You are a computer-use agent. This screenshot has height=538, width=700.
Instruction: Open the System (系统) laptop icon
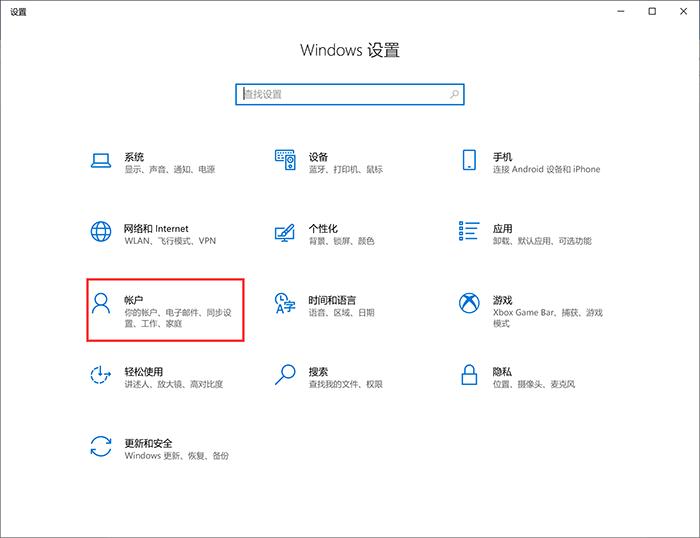[101, 160]
